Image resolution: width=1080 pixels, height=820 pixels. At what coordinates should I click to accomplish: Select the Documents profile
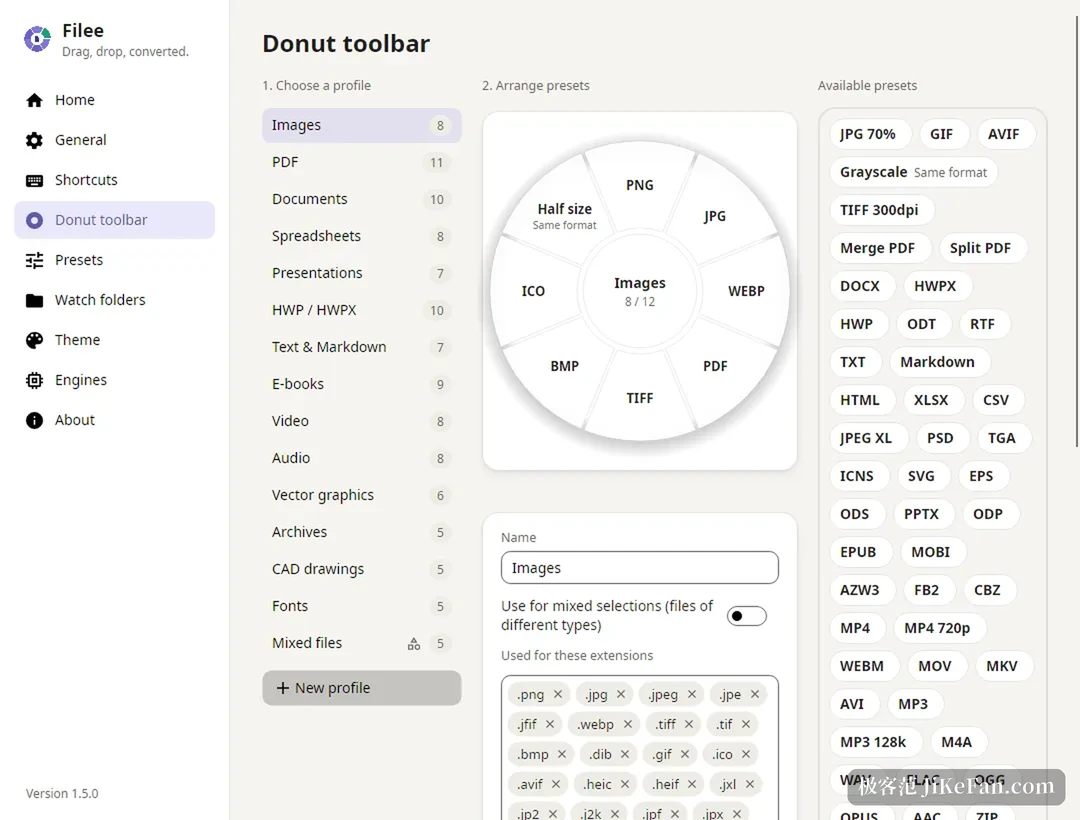[x=362, y=199]
